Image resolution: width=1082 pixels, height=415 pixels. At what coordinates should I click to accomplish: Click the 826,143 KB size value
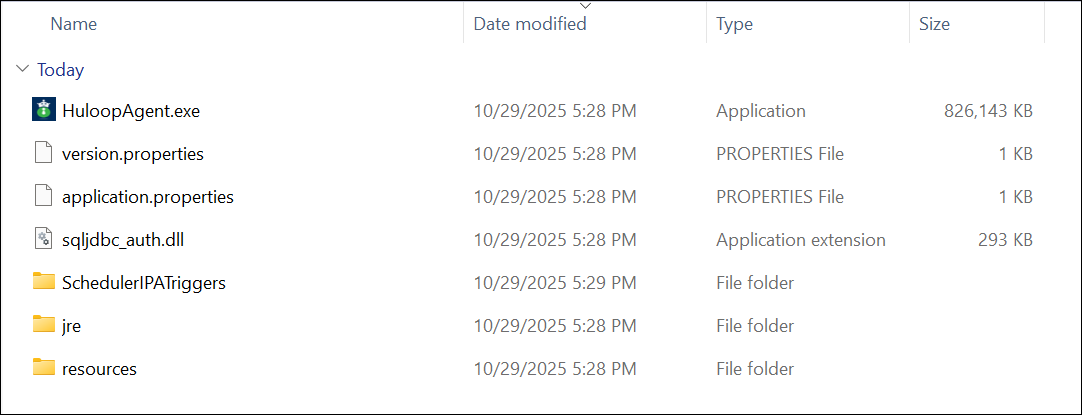point(988,111)
